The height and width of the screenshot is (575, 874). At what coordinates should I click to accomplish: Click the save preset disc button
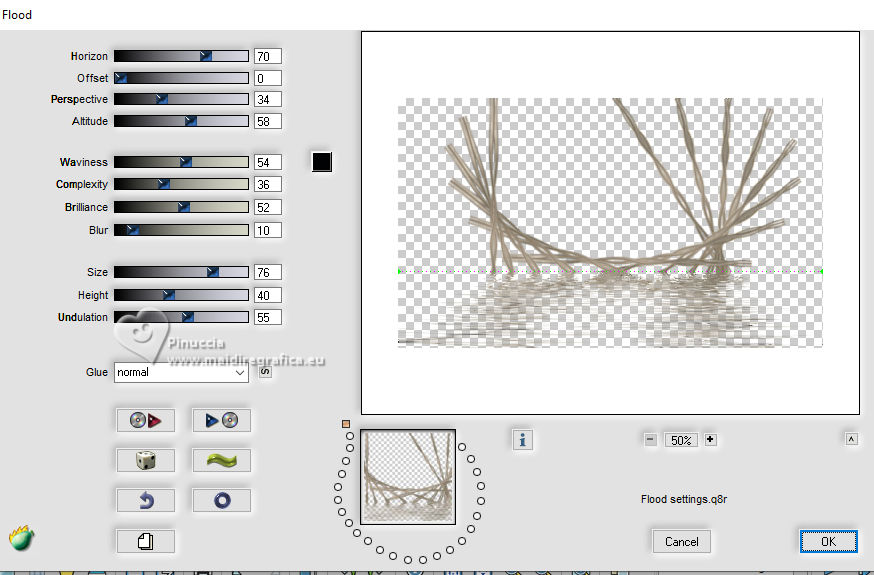[x=221, y=421]
